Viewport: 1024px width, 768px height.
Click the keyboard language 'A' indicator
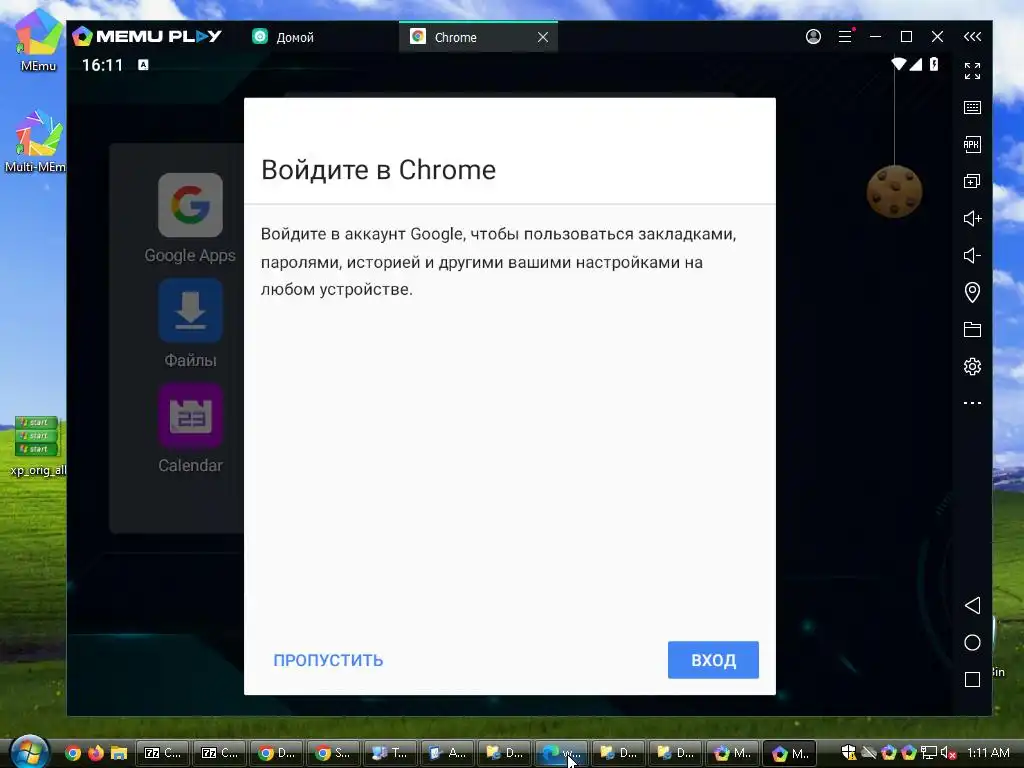pos(143,65)
